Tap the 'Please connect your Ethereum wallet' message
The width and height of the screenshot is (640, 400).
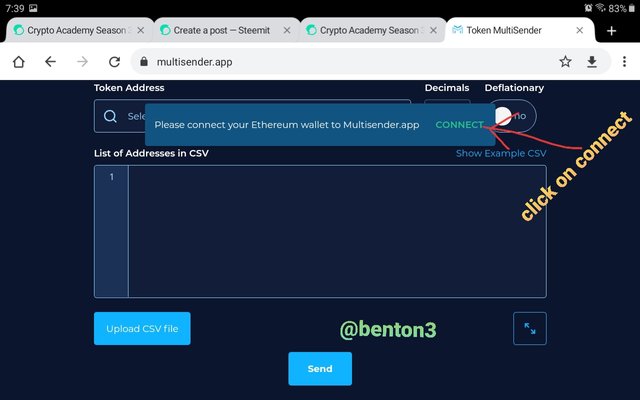point(287,124)
